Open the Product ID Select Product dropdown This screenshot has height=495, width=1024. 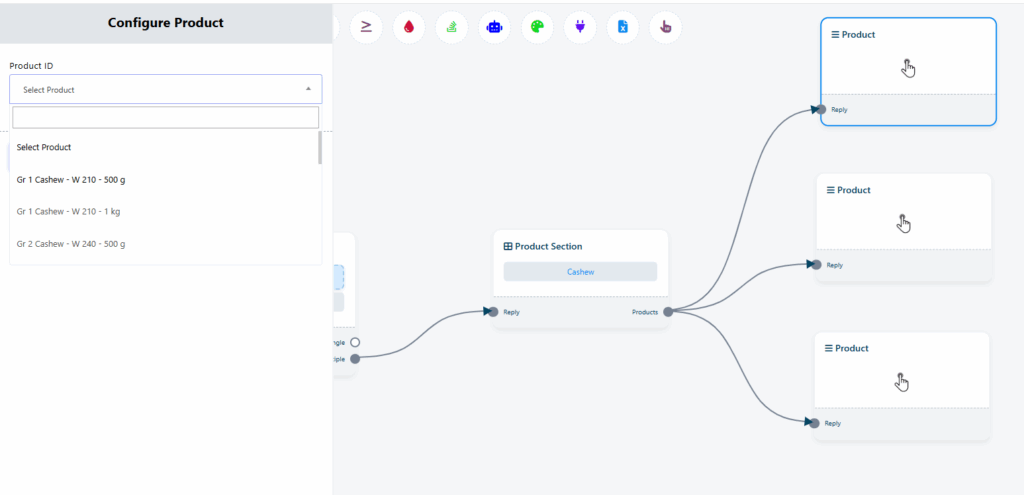click(166, 89)
